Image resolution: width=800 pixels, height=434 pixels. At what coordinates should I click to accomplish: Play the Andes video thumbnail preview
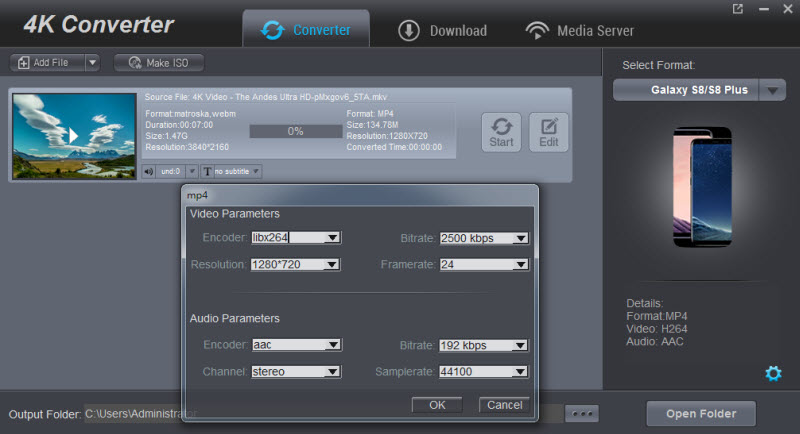coord(73,135)
